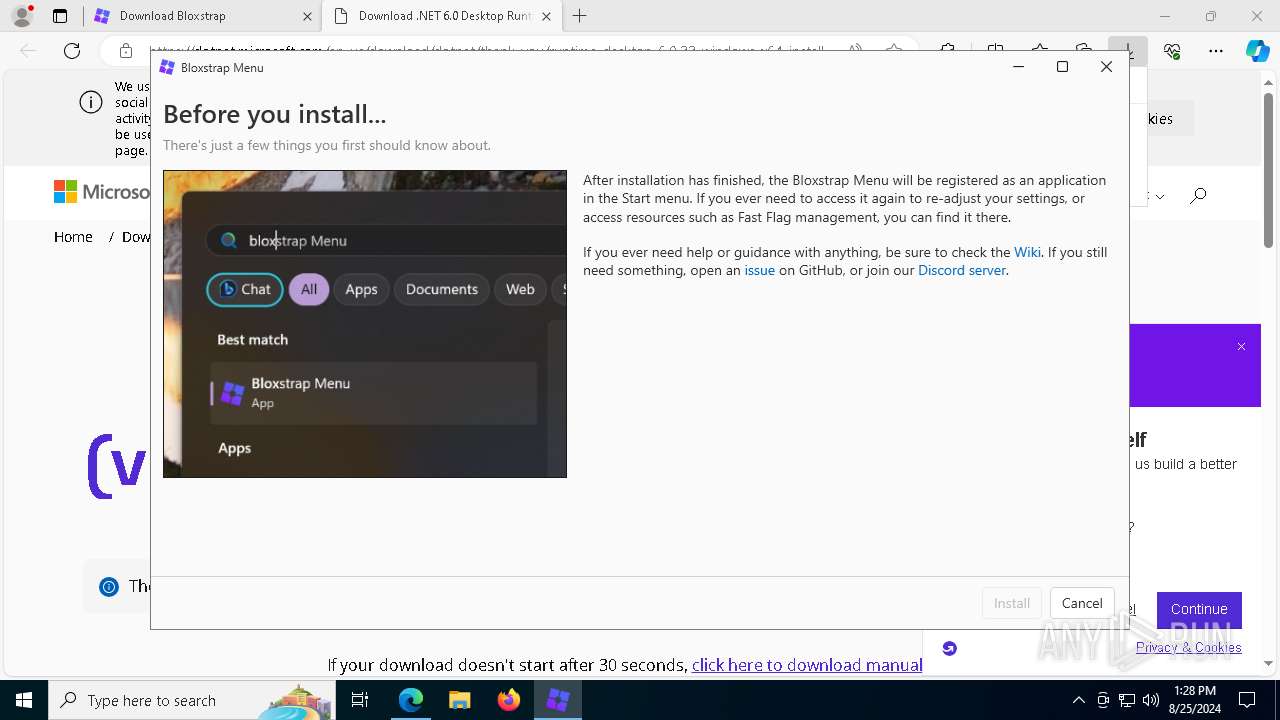Click Bloxstrap icon on the taskbar

pos(558,700)
